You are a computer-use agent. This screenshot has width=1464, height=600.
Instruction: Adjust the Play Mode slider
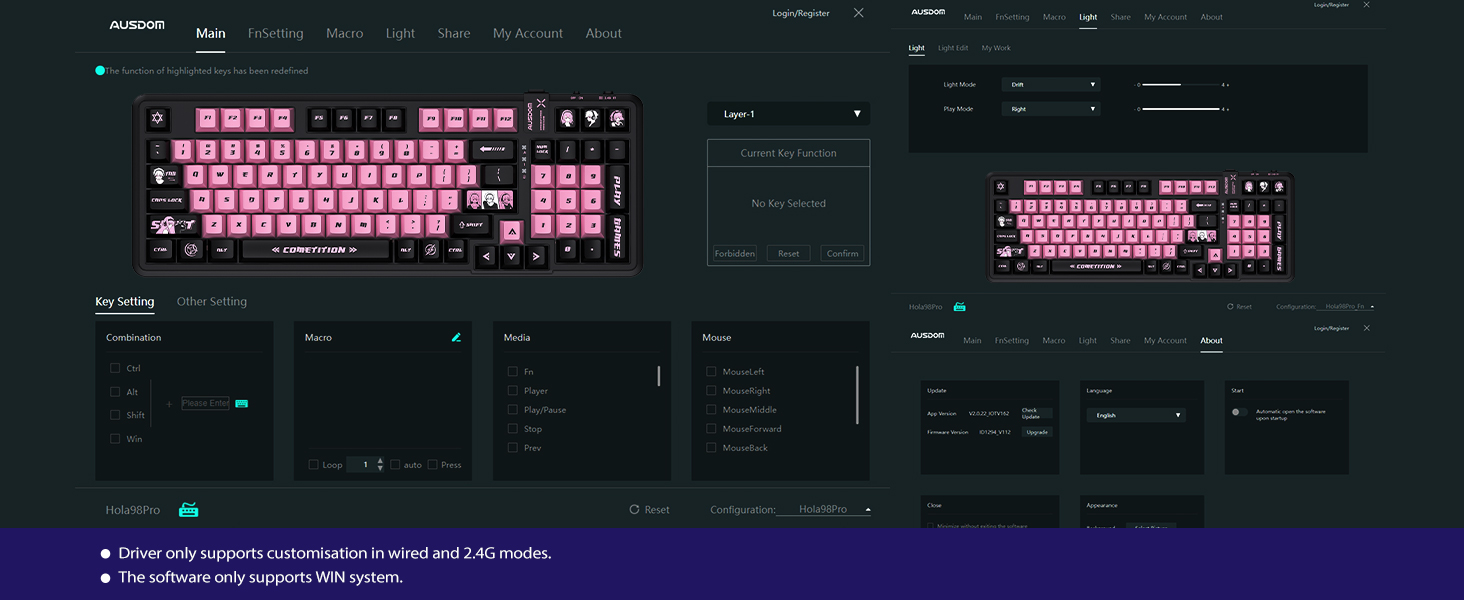(1180, 109)
